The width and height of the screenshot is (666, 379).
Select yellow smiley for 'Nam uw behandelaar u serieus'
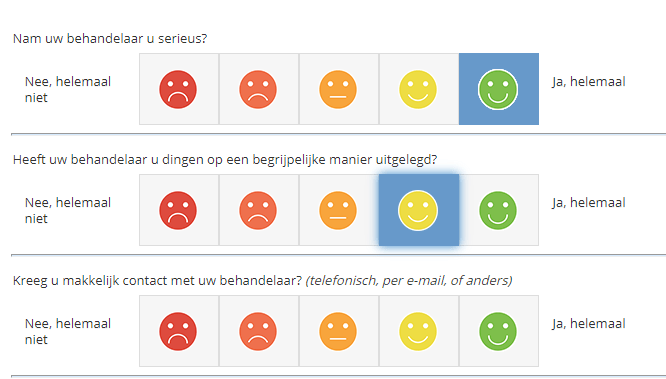[x=418, y=89]
